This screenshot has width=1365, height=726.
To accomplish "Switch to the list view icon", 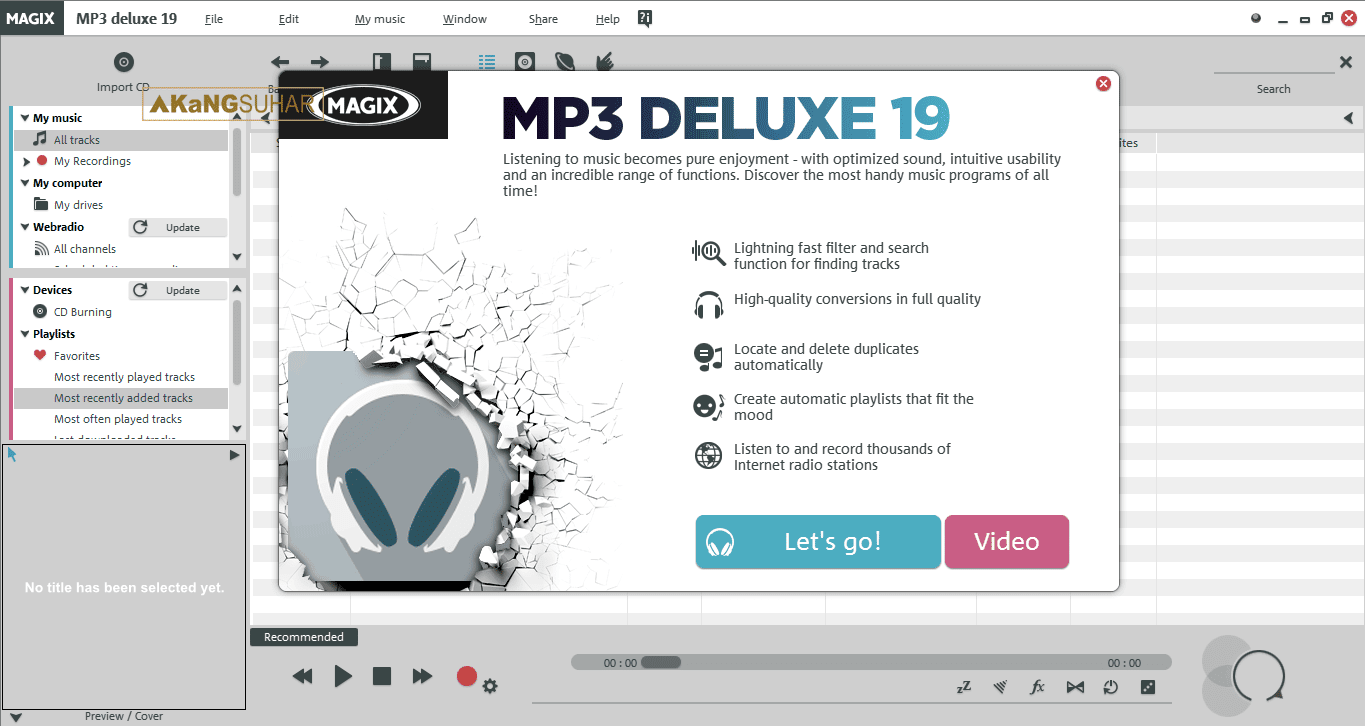I will click(x=487, y=62).
